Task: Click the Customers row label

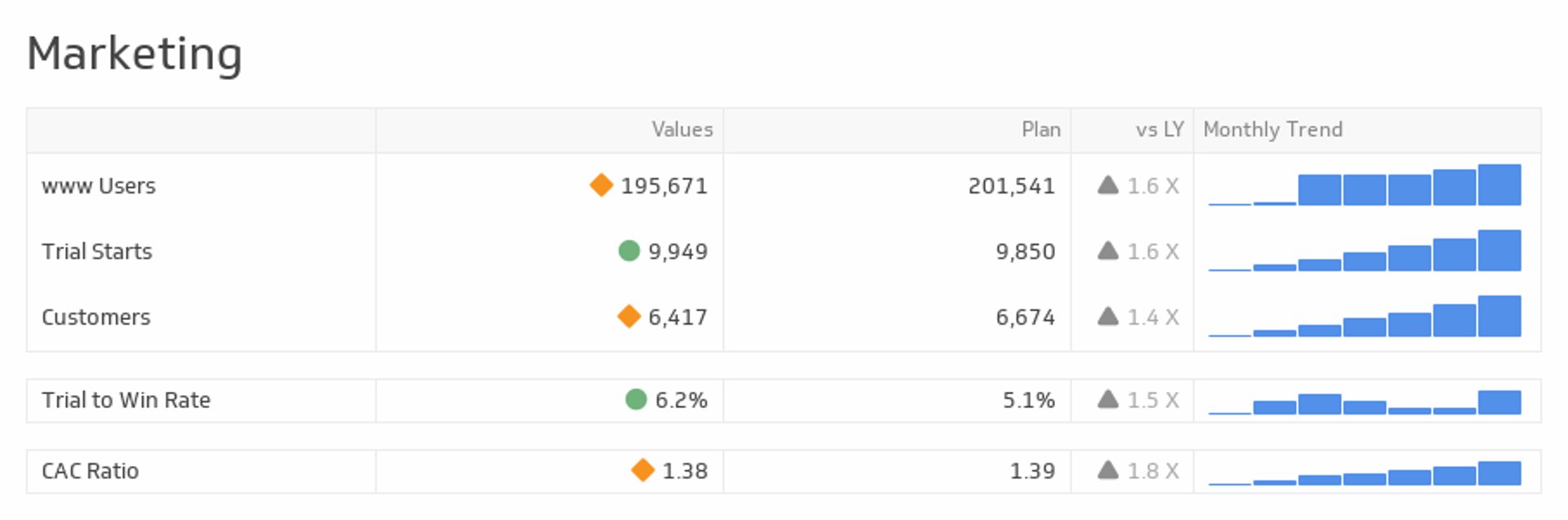Action: click(96, 317)
